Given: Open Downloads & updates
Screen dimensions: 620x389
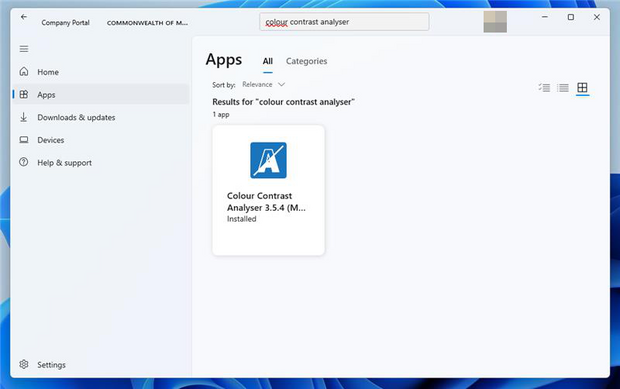Looking at the screenshot, I should 101,117.
